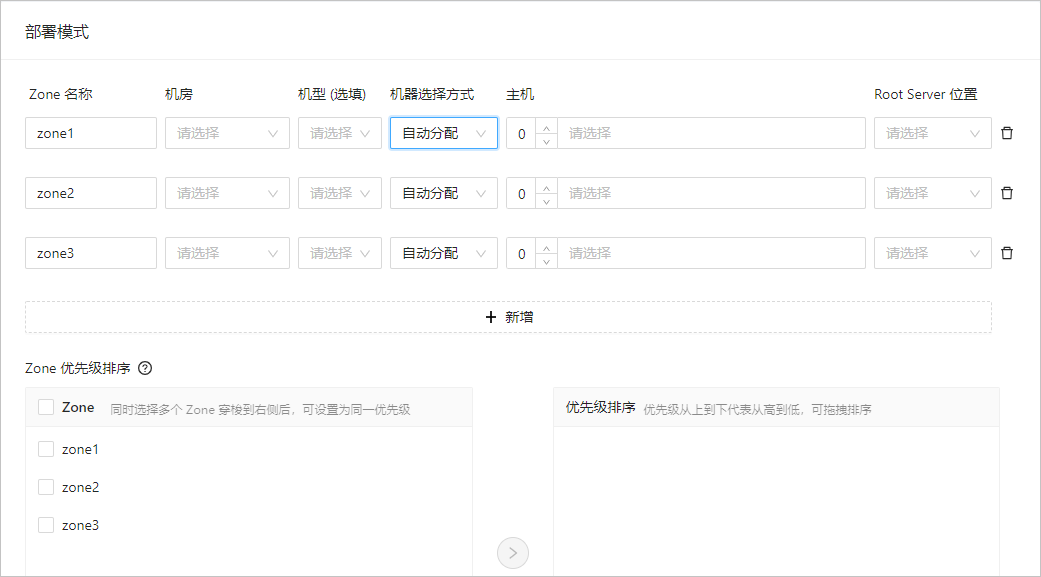Click the Zone 名称 column header
Screen dimensions: 1041x577
(60, 94)
